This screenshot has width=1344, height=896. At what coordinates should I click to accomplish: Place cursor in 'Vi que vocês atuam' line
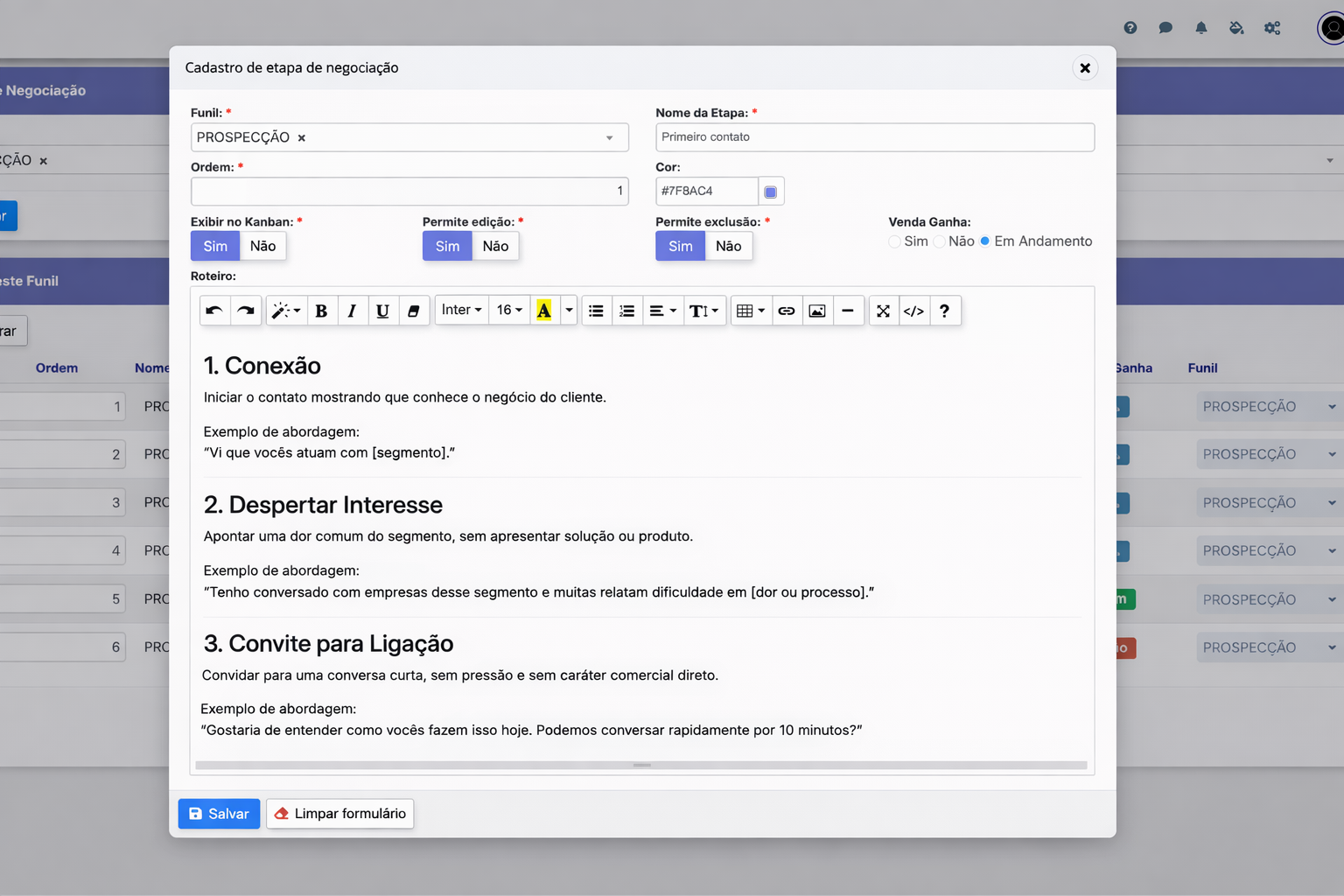point(329,453)
